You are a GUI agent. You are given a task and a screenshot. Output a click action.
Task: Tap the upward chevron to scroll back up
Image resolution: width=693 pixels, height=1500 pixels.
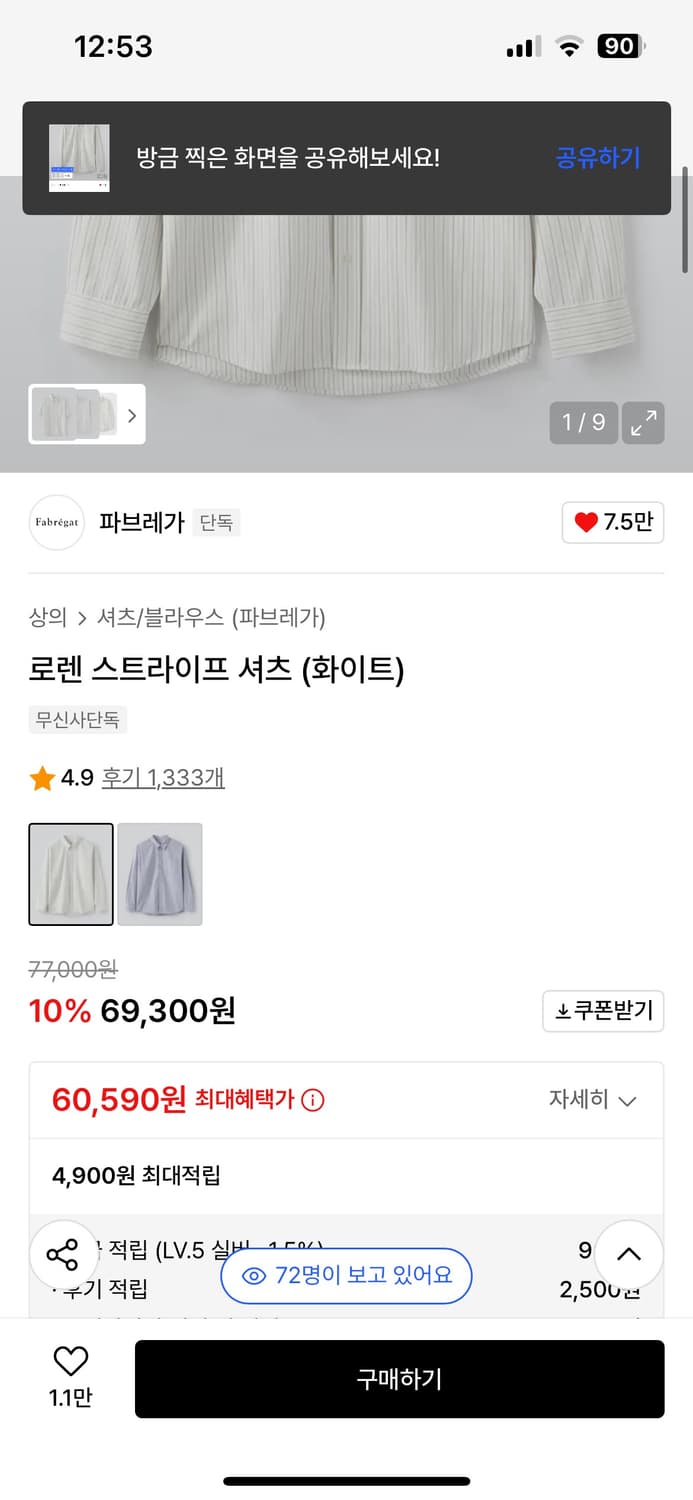pos(628,1253)
